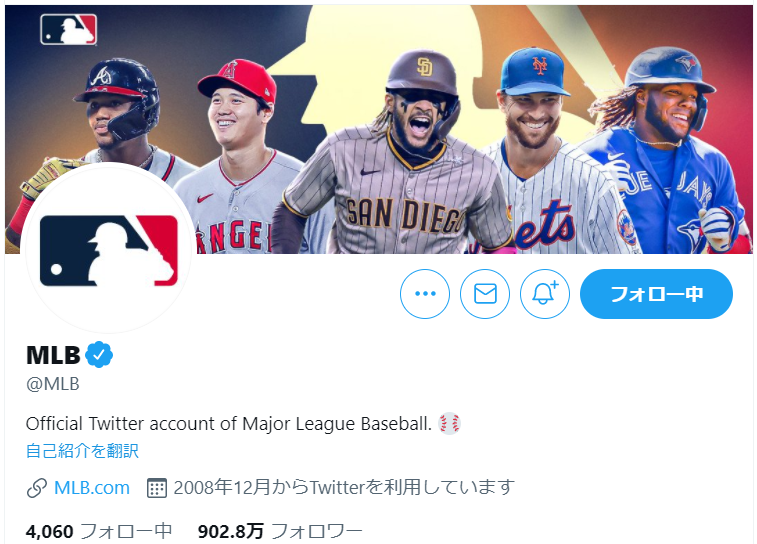Turn on notifications with the bell icon
The image size is (757, 544).
coord(545,293)
